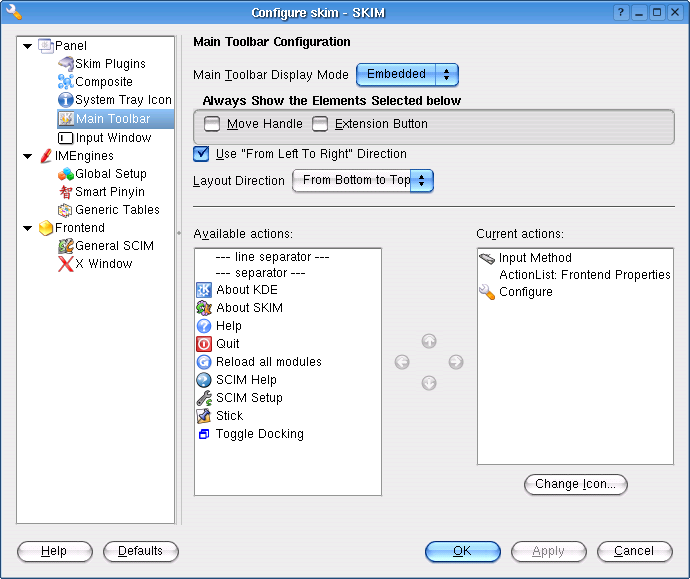Click the red Quit icon
This screenshot has width=690, height=579.
coord(204,344)
